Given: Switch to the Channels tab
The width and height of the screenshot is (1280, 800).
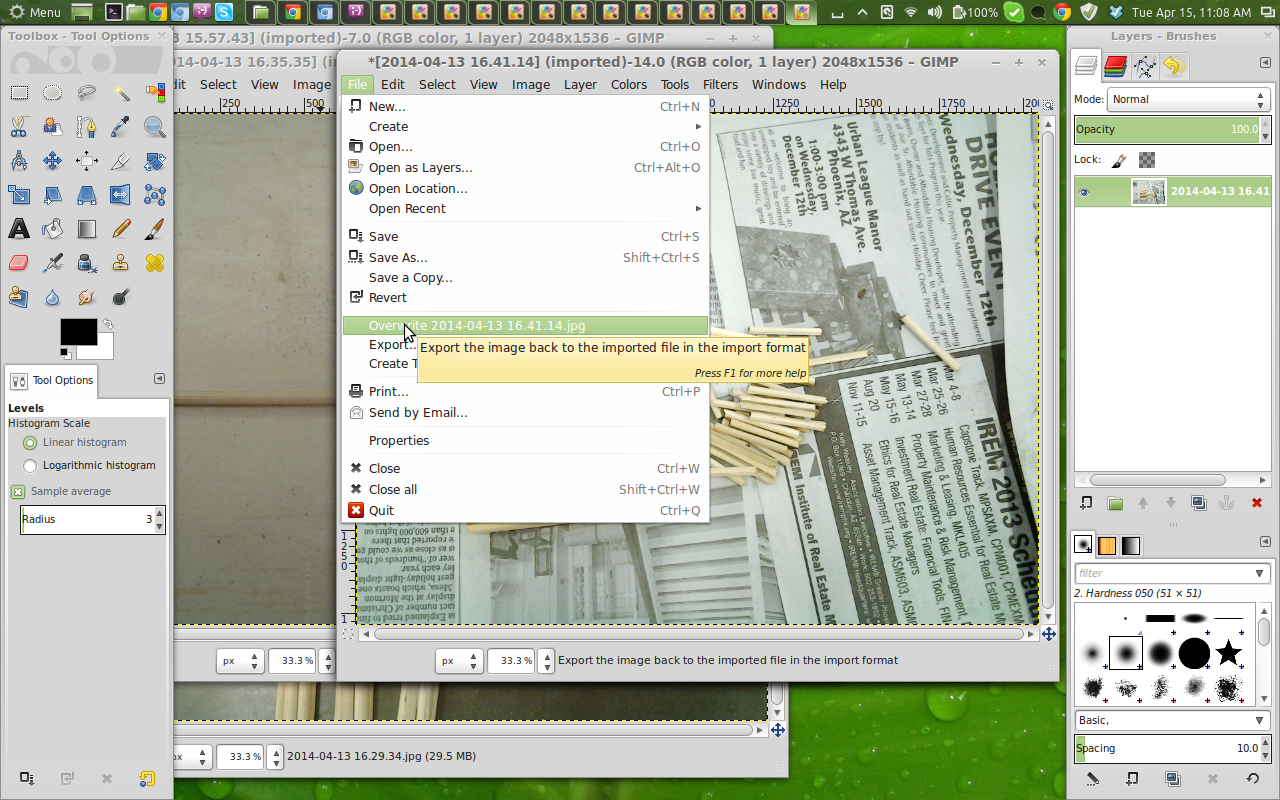Looking at the screenshot, I should coord(1116,66).
